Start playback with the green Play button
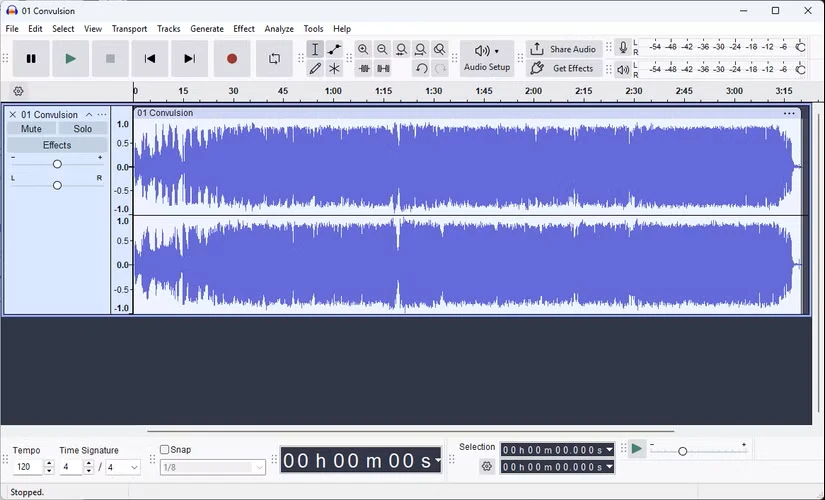 pos(71,58)
